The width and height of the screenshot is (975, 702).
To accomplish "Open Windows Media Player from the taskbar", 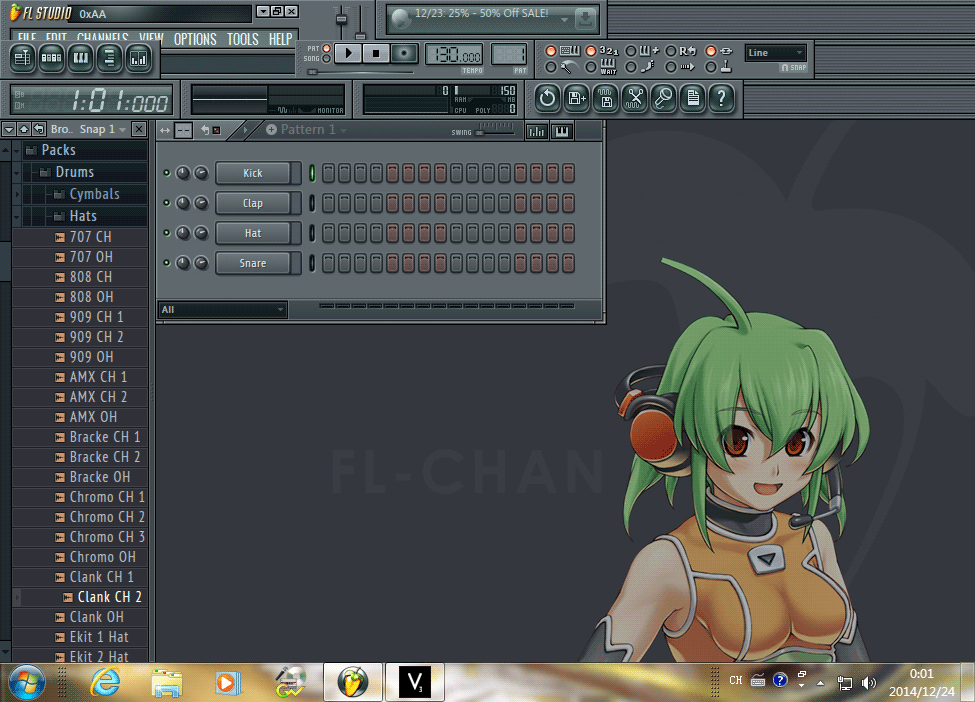I will [x=228, y=683].
